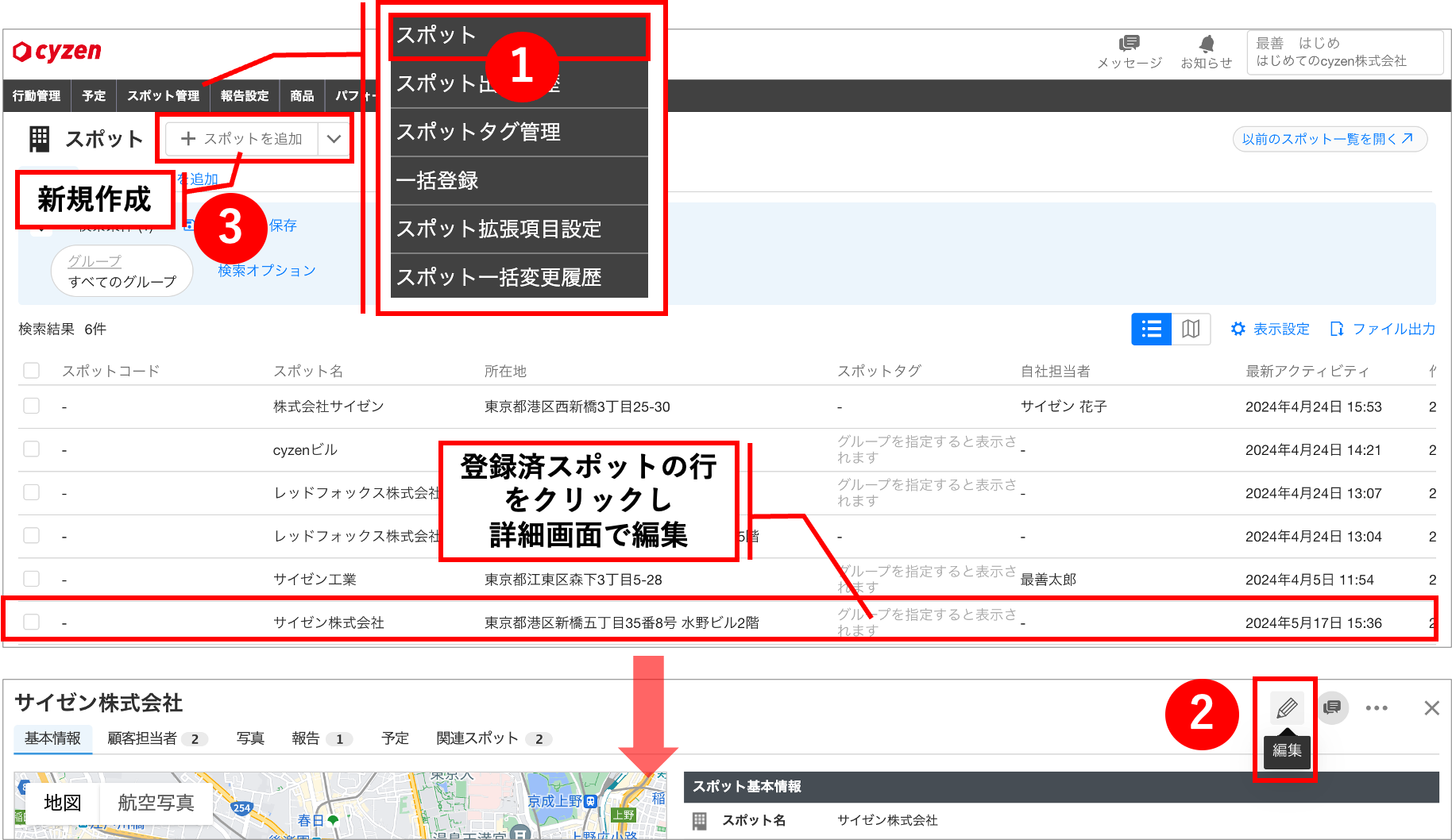
Task: Click the cyzen logo
Action: 57,52
